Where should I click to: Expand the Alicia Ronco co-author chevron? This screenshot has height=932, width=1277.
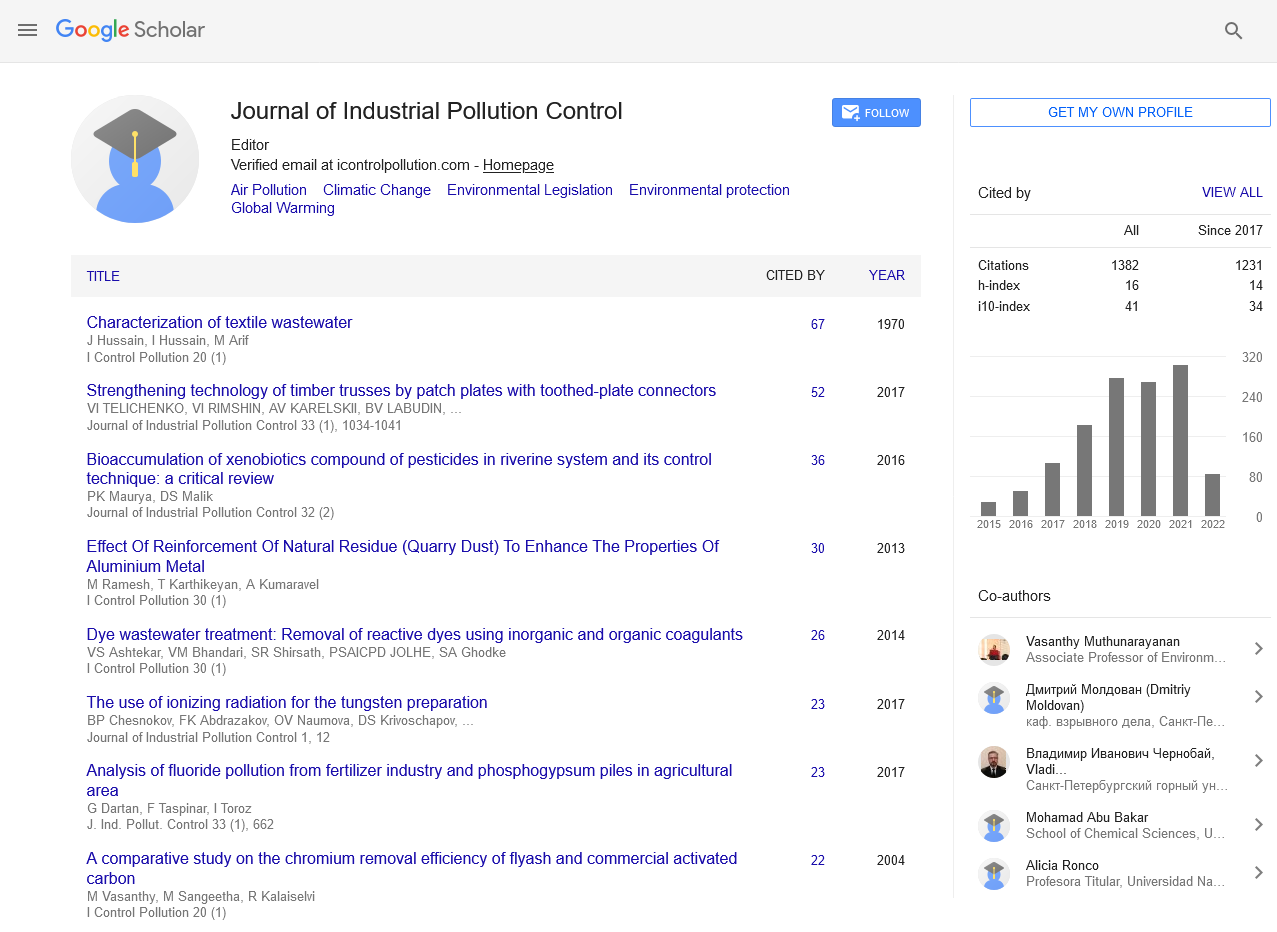coord(1258,873)
